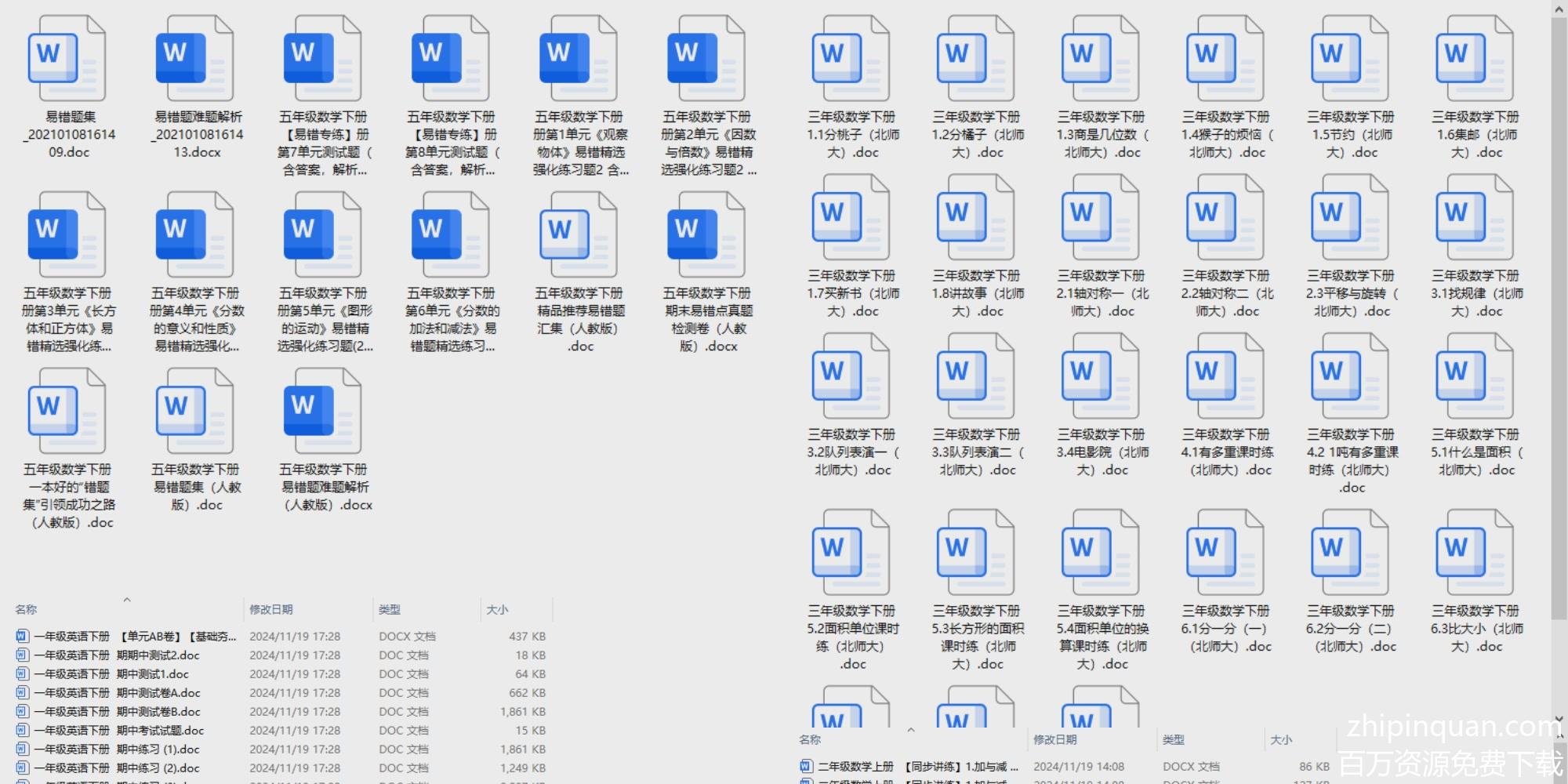This screenshot has width=1568, height=784.
Task: Sort left file list by 修改日期 header
Action: point(271,610)
